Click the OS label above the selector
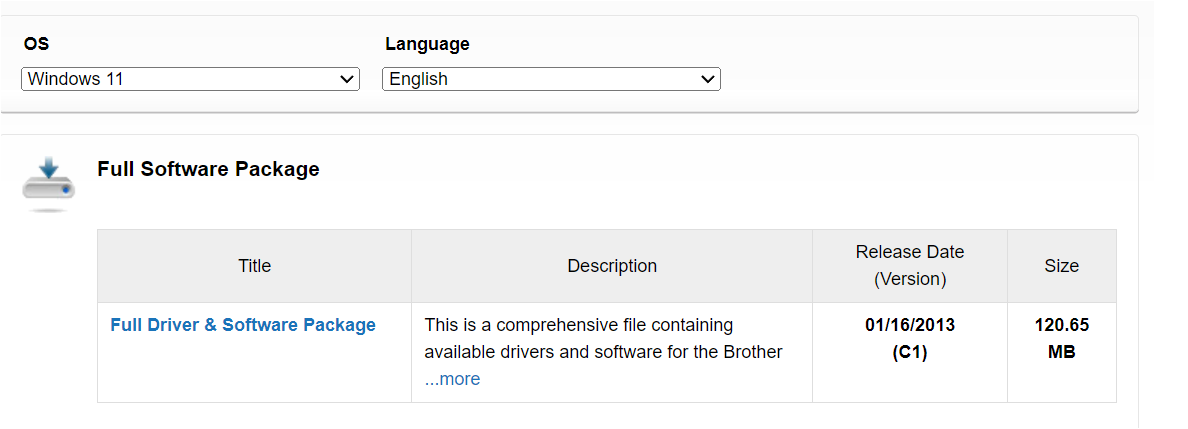The image size is (1188, 429). 36,44
